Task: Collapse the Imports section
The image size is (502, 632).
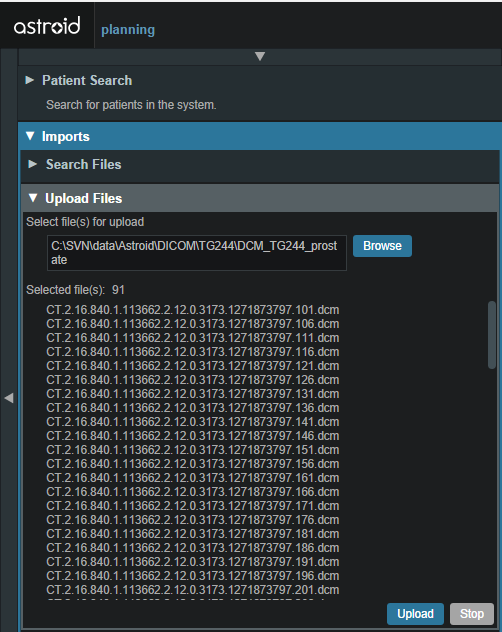Action: click(30, 136)
